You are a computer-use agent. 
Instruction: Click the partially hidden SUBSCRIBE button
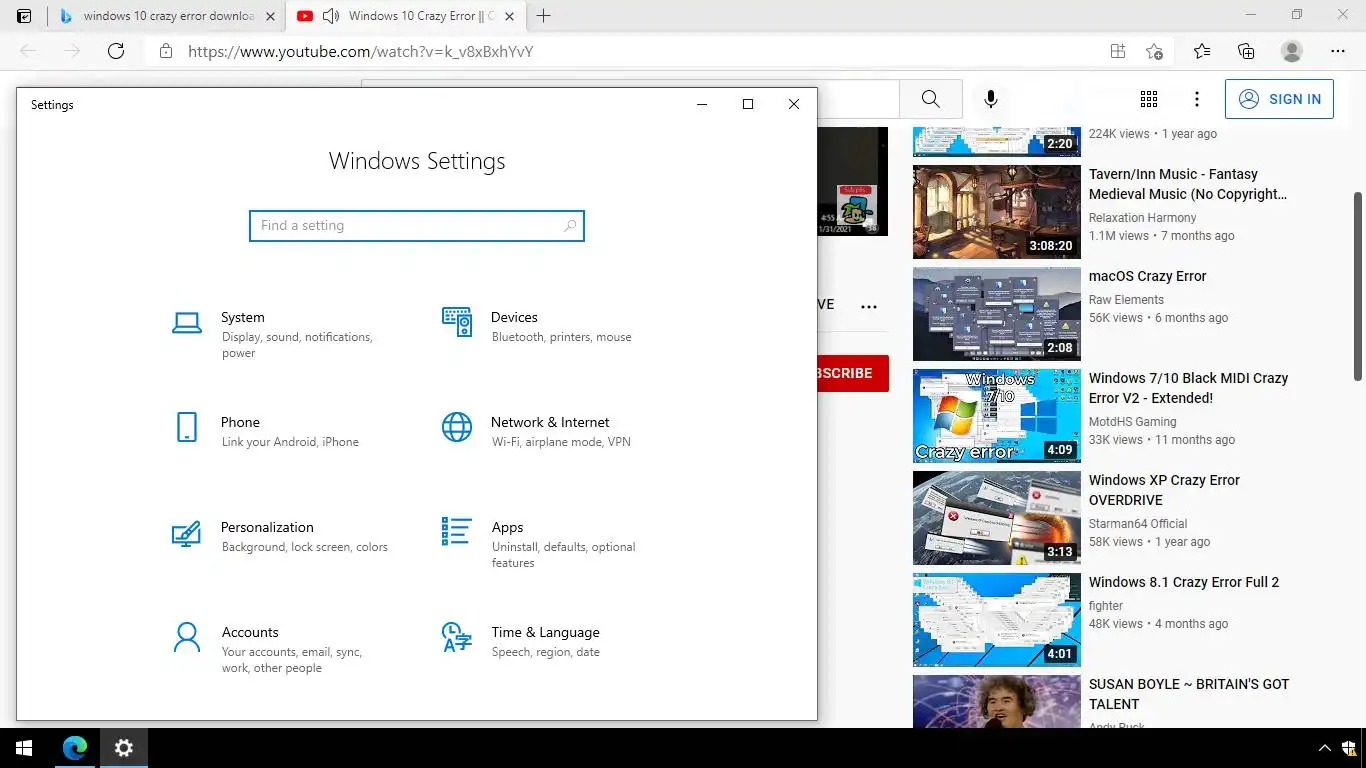853,373
